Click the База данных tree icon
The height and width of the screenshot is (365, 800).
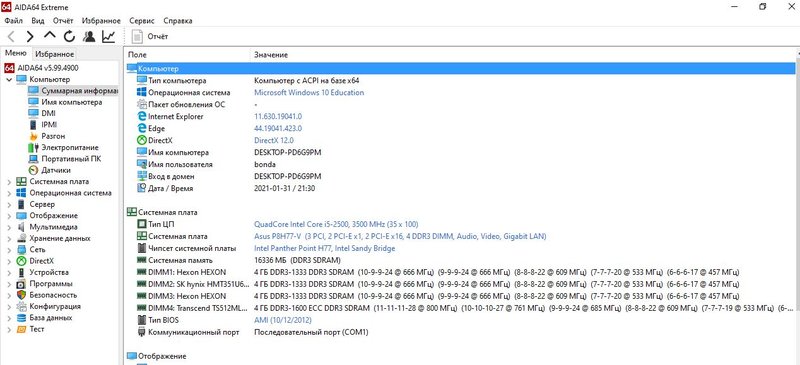click(x=21, y=318)
